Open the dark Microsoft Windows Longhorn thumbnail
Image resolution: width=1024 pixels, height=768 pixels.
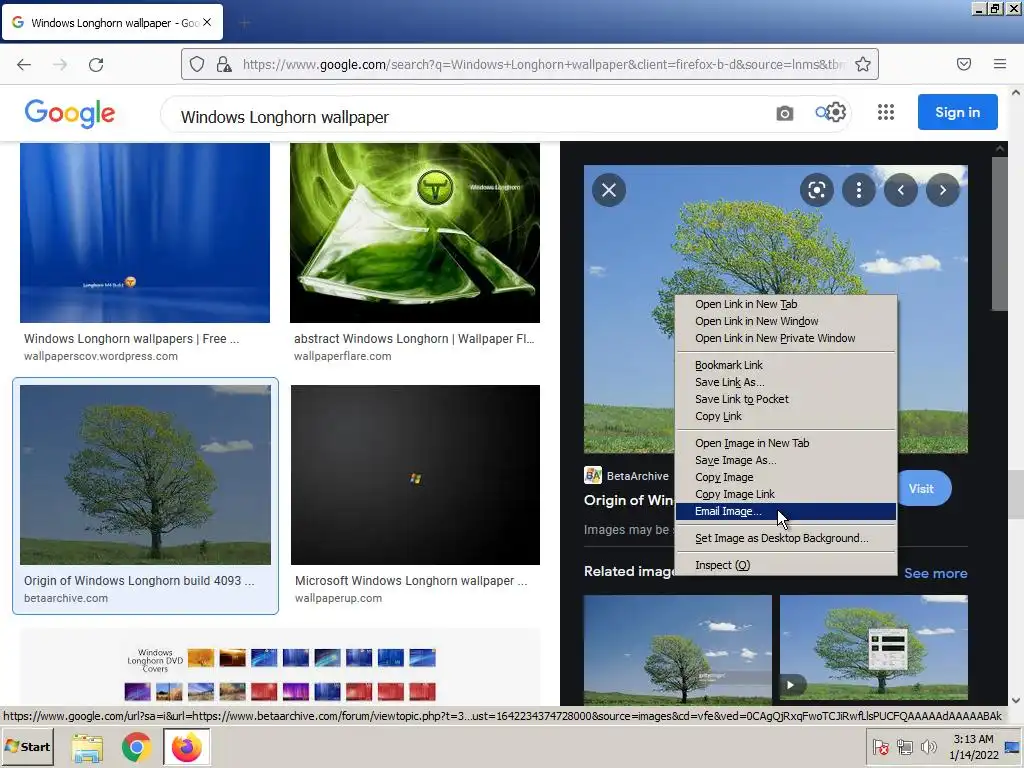tap(415, 475)
